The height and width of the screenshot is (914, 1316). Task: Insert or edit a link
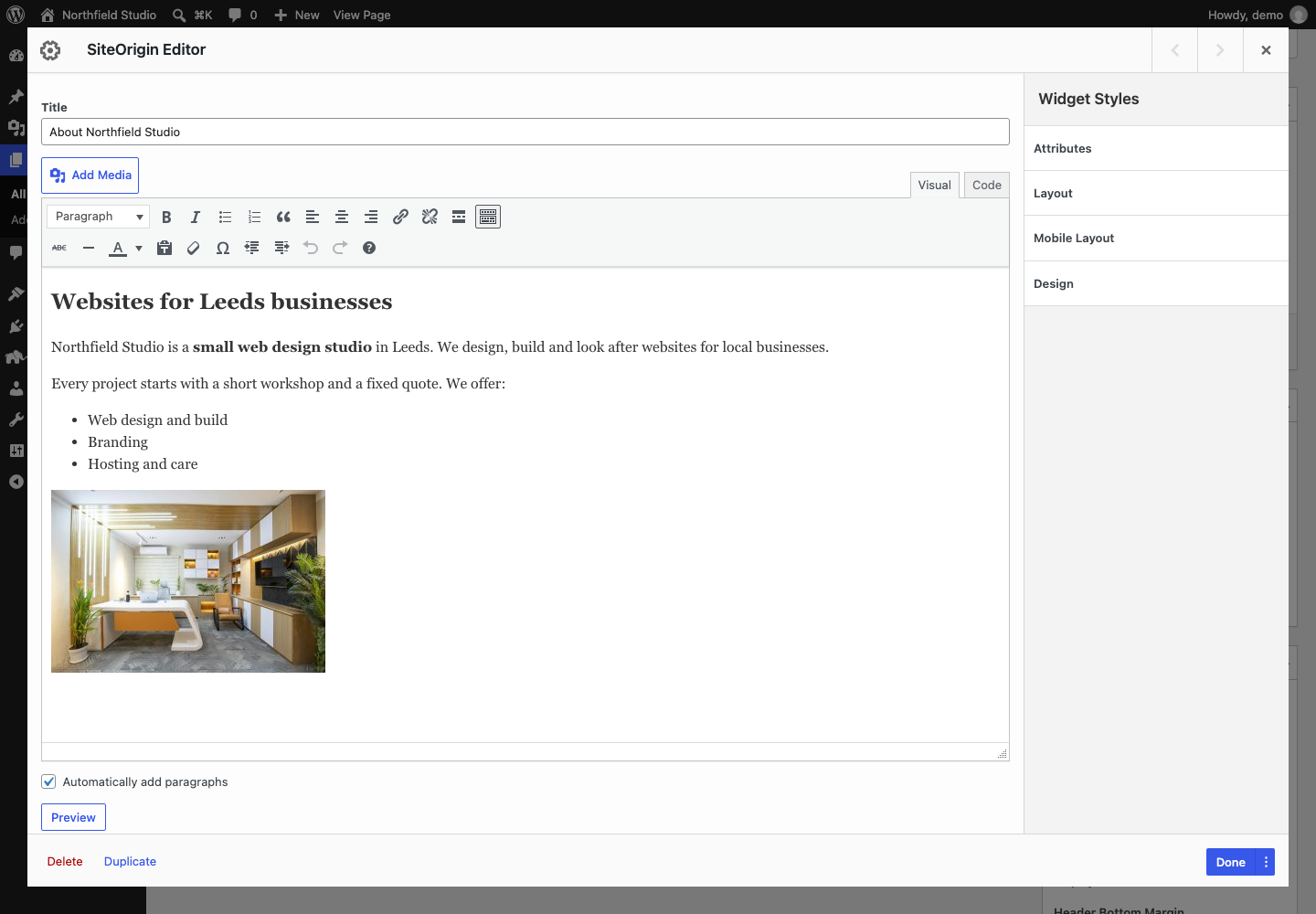point(400,217)
